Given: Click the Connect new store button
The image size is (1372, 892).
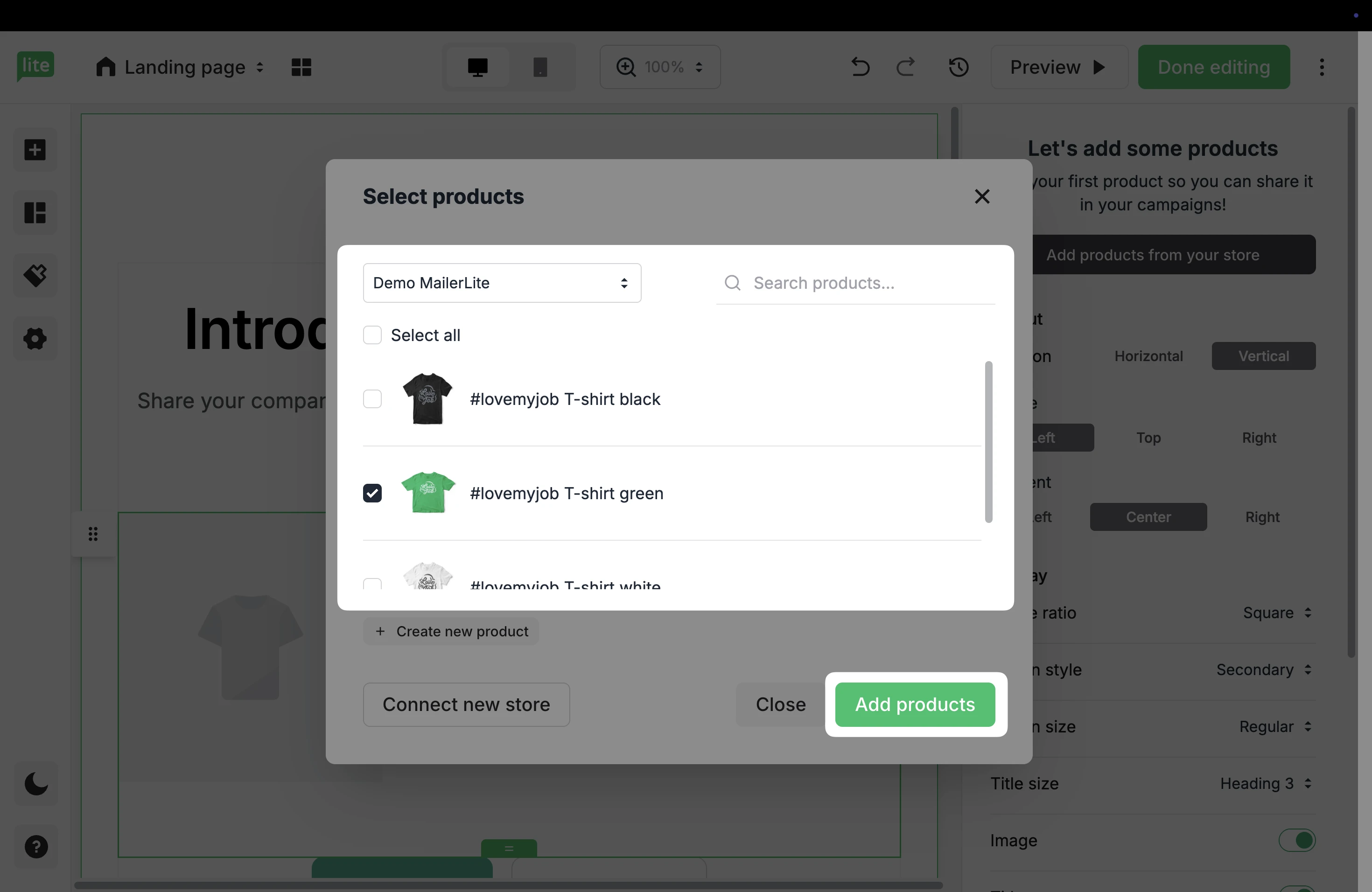Looking at the screenshot, I should (x=466, y=704).
